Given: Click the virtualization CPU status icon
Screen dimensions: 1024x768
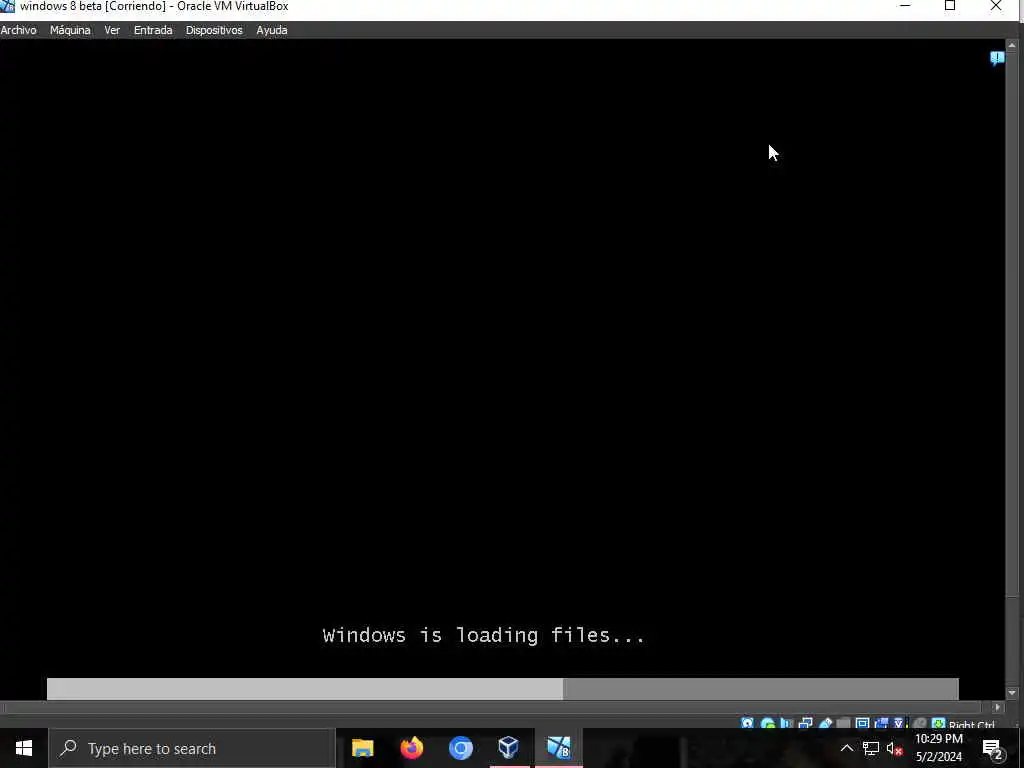Looking at the screenshot, I should coord(899,724).
